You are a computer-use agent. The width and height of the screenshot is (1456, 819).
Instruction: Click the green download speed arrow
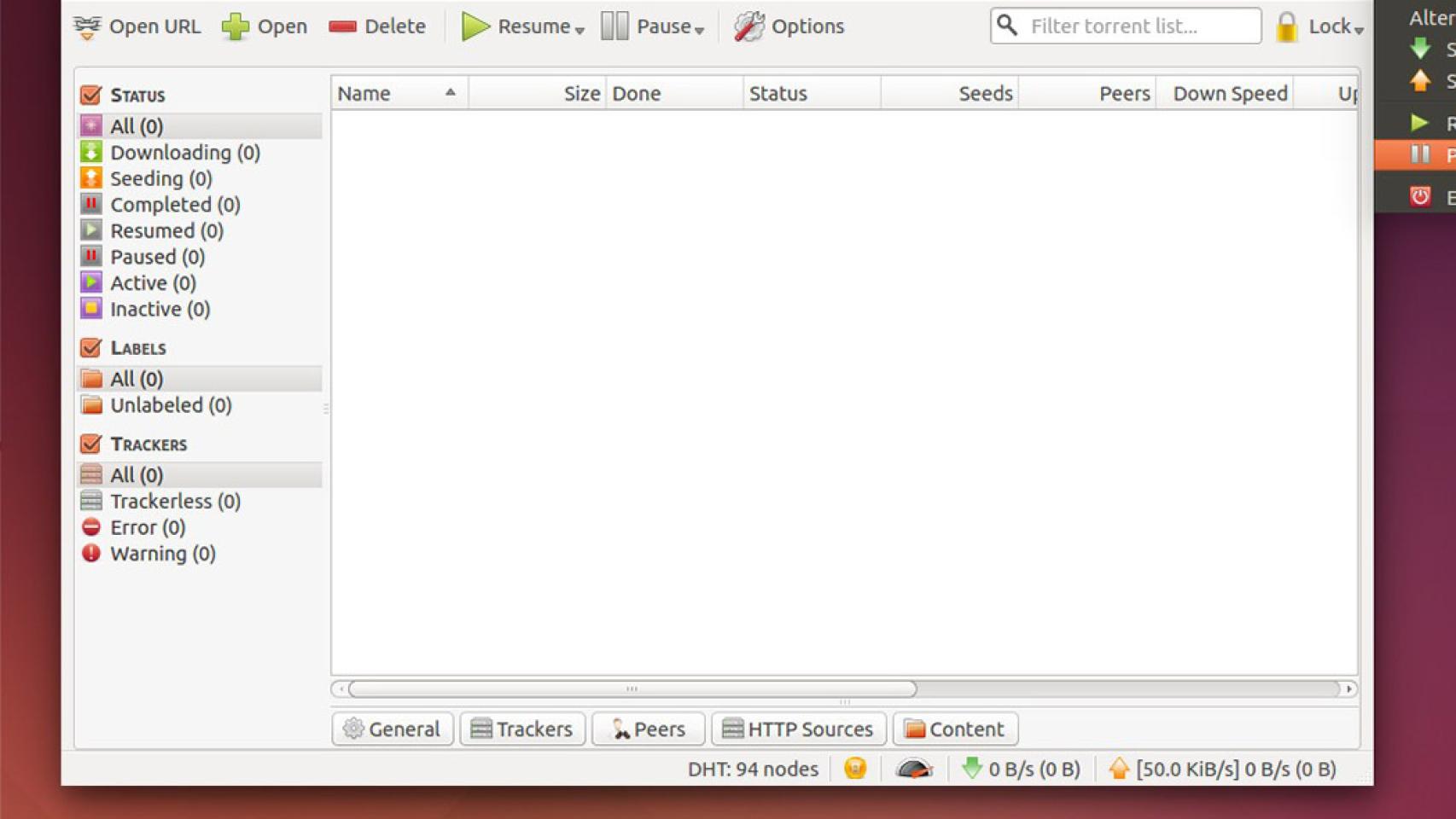971,769
